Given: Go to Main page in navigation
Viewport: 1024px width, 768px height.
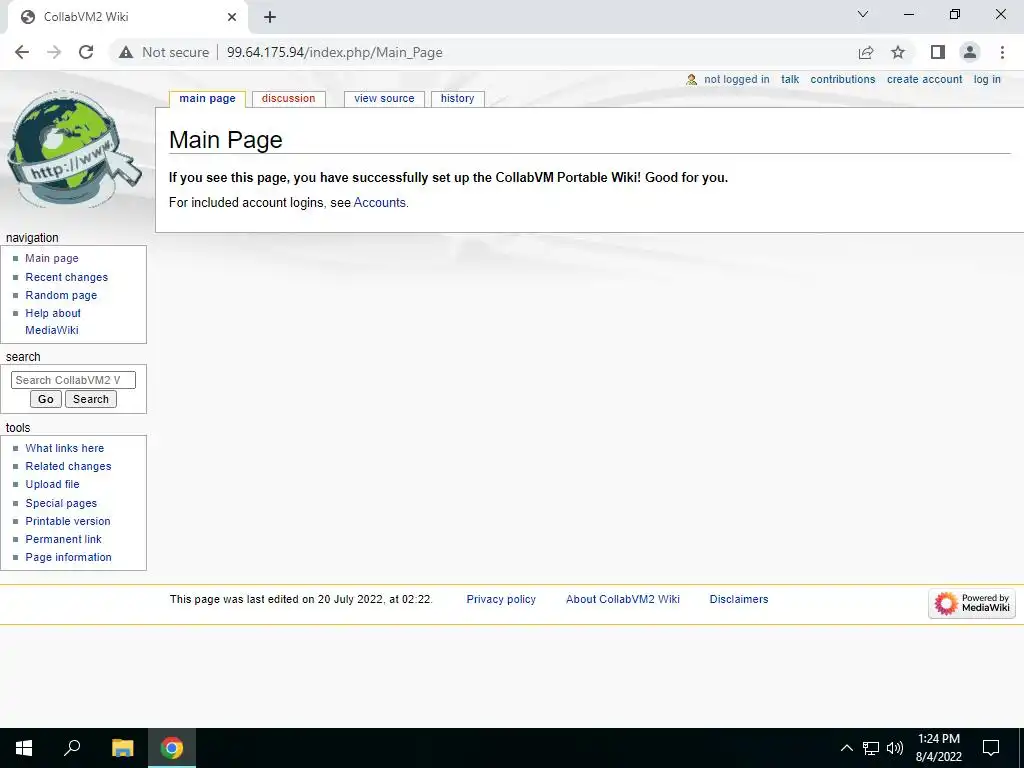Looking at the screenshot, I should point(52,259).
